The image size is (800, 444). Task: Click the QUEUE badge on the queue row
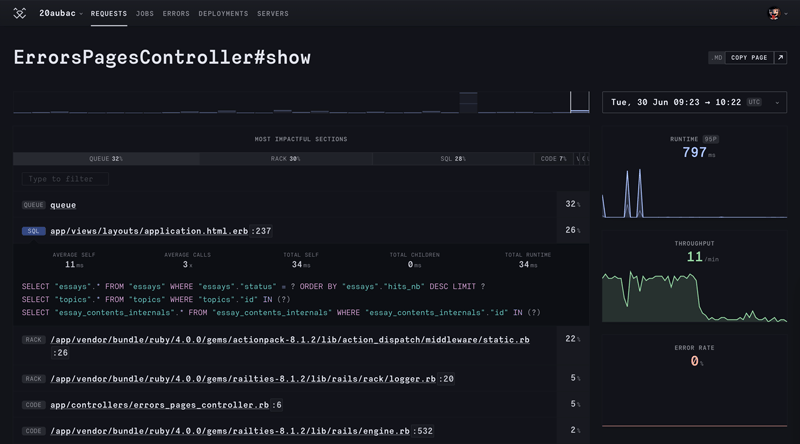(x=34, y=205)
